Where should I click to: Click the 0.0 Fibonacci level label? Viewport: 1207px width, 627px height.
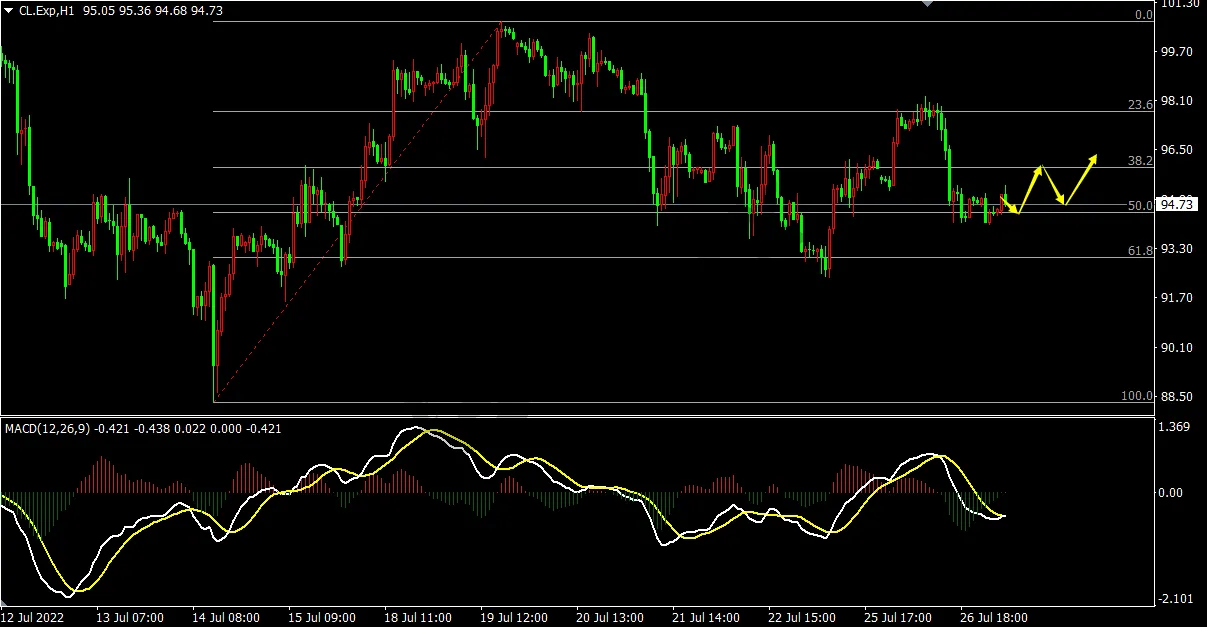(x=1144, y=15)
